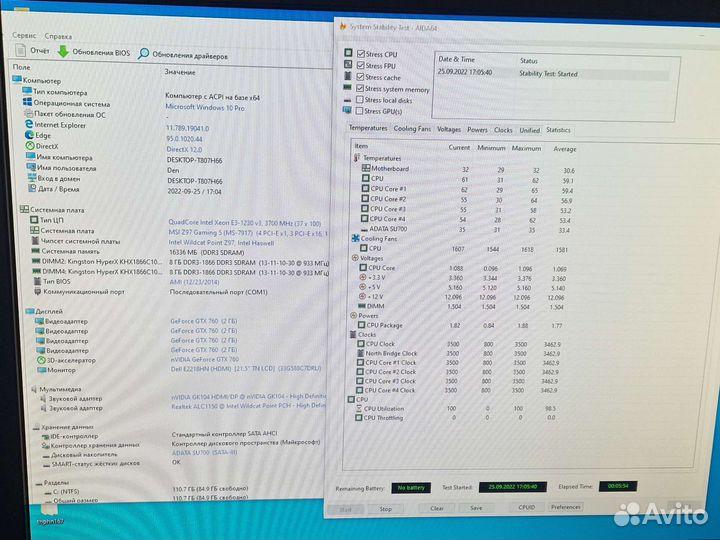The width and height of the screenshot is (720, 540).
Task: Enable the Stress local disks checkbox
Action: (x=360, y=100)
